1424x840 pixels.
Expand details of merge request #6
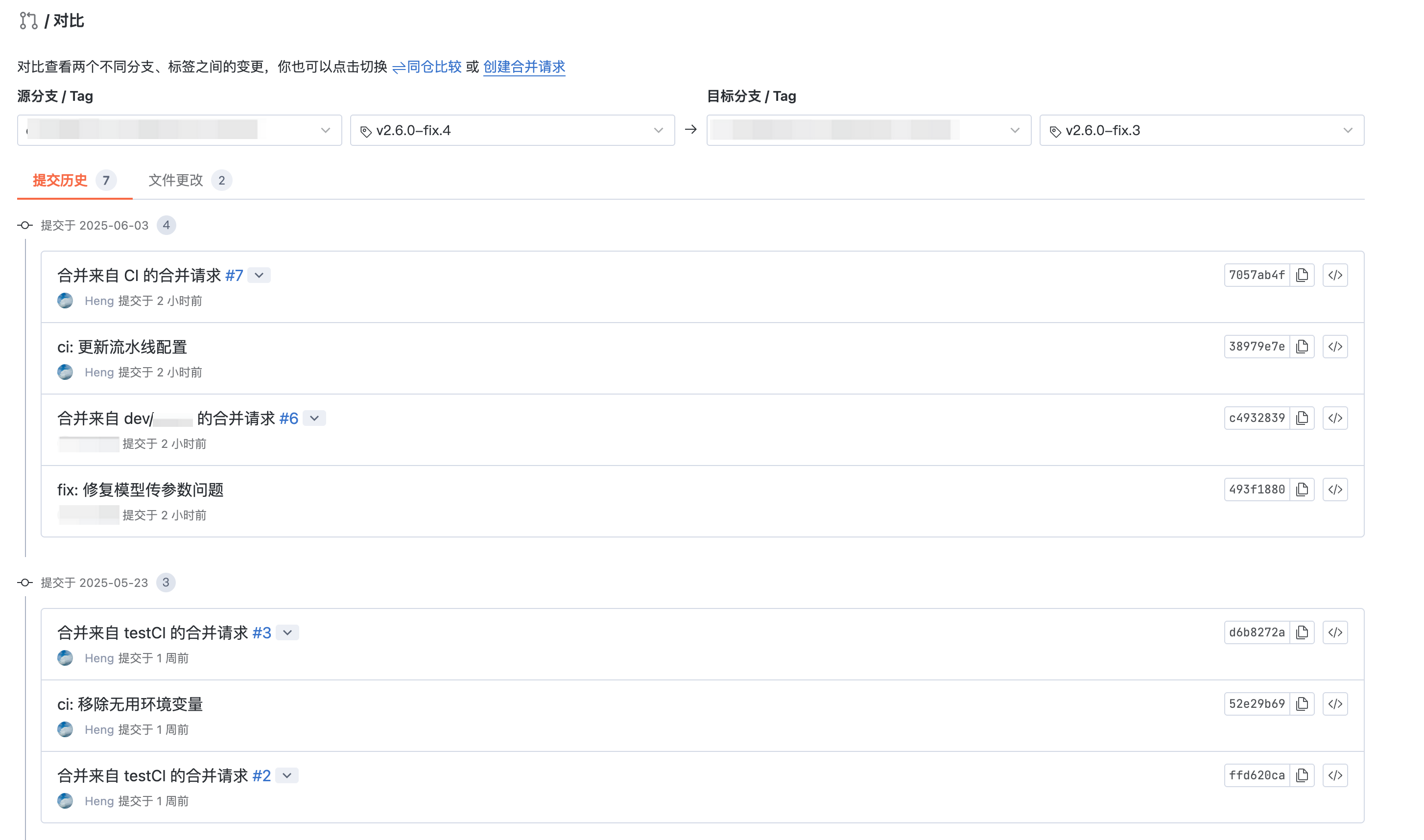(x=315, y=419)
